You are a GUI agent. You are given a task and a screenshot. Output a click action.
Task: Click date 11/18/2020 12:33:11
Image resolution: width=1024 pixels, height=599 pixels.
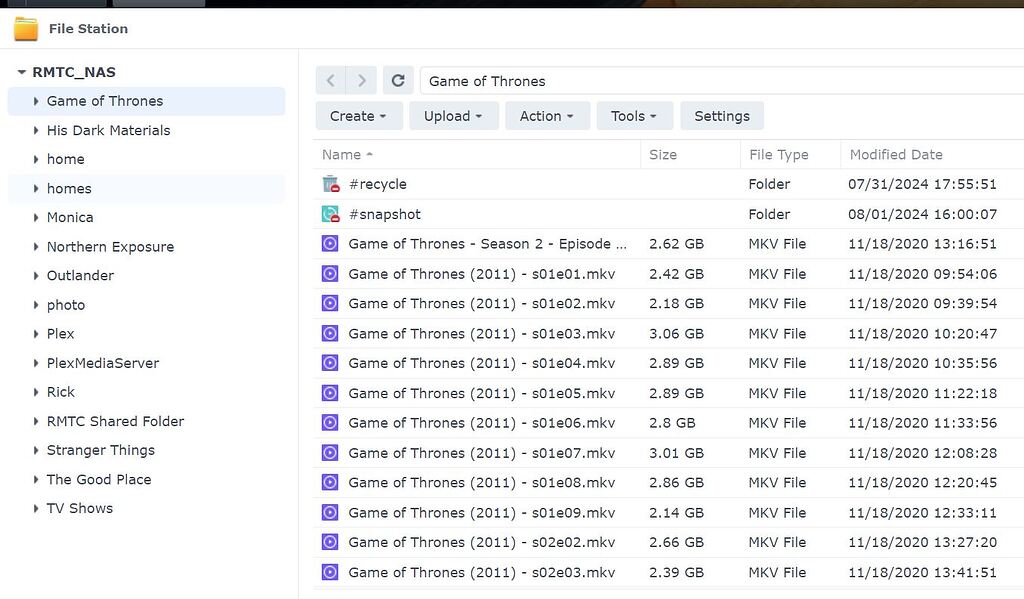pos(922,512)
